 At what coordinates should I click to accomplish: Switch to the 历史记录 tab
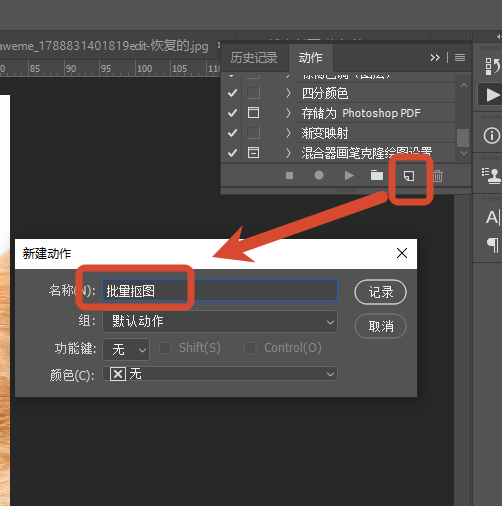pos(254,58)
